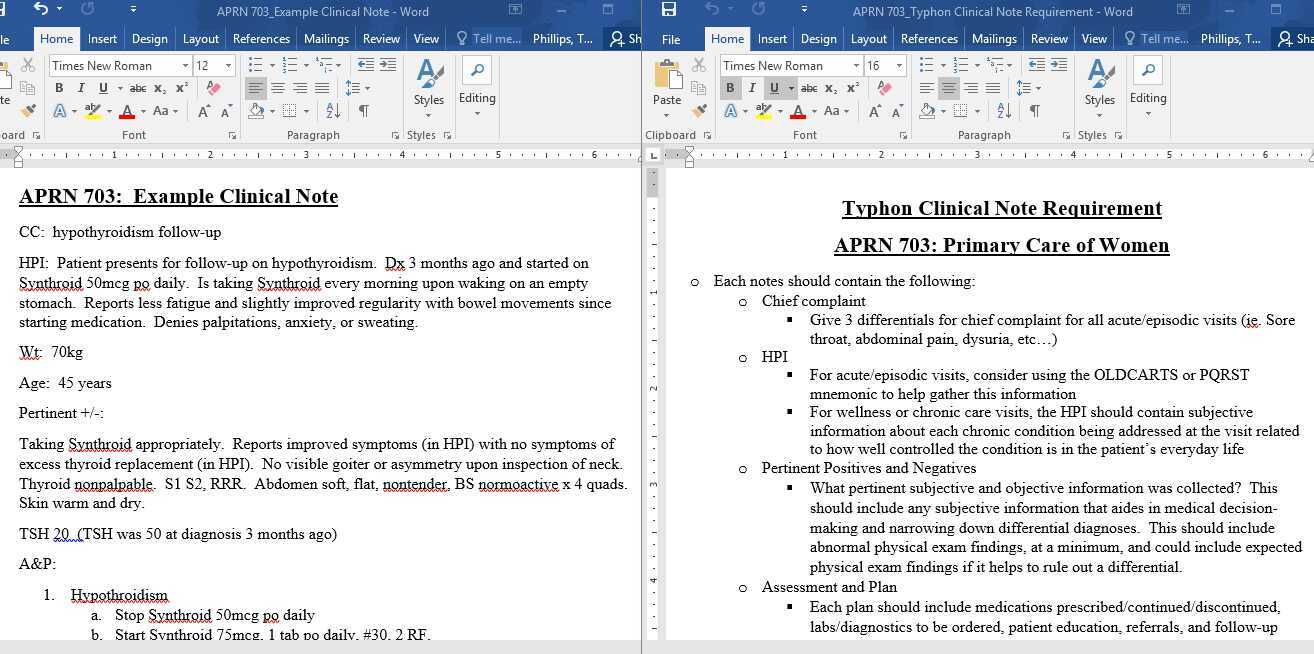Open the Font Color picker arrow

142,112
